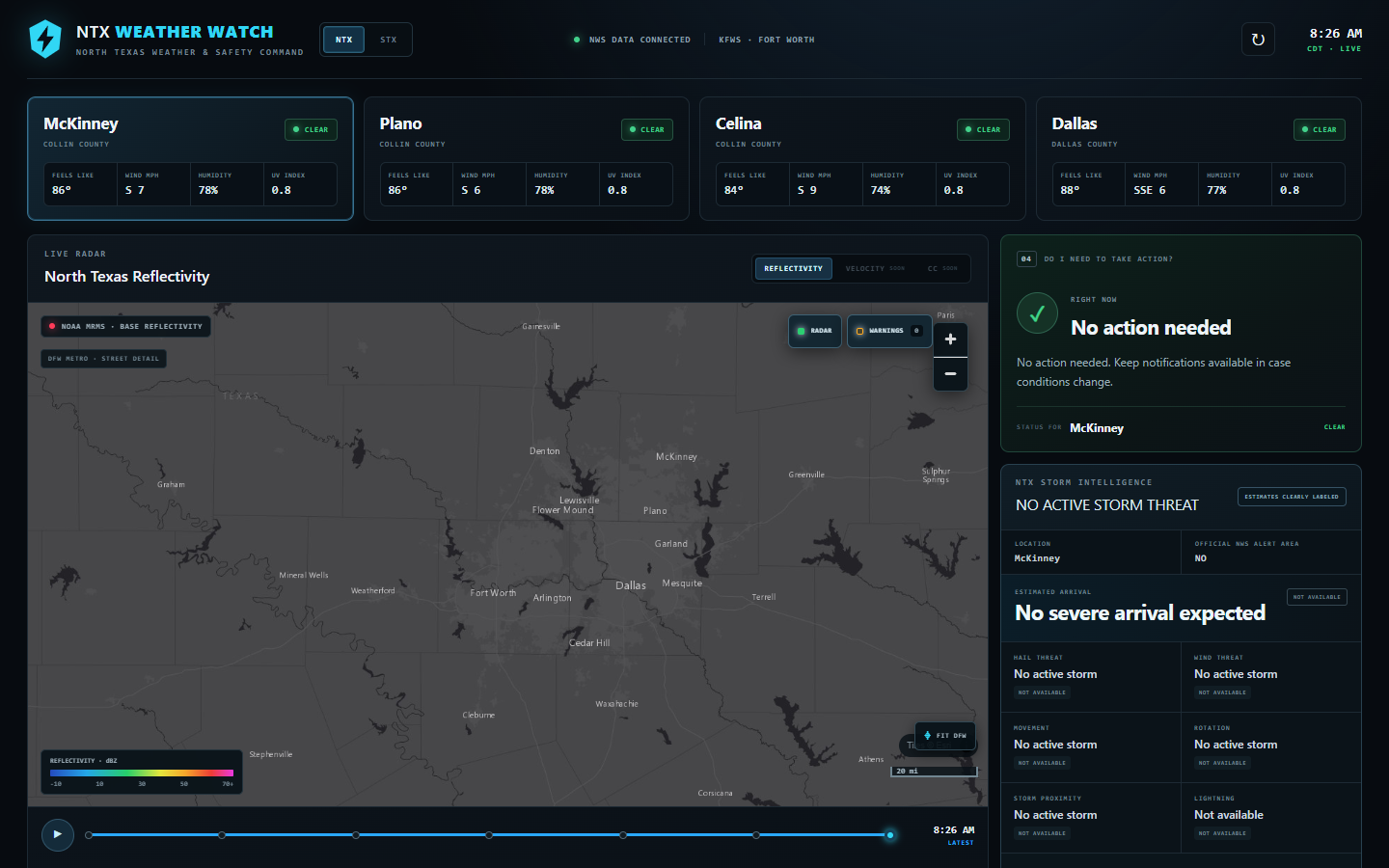Click the Fort Worth label on the map
Screen dimensions: 1389x868
tap(493, 593)
